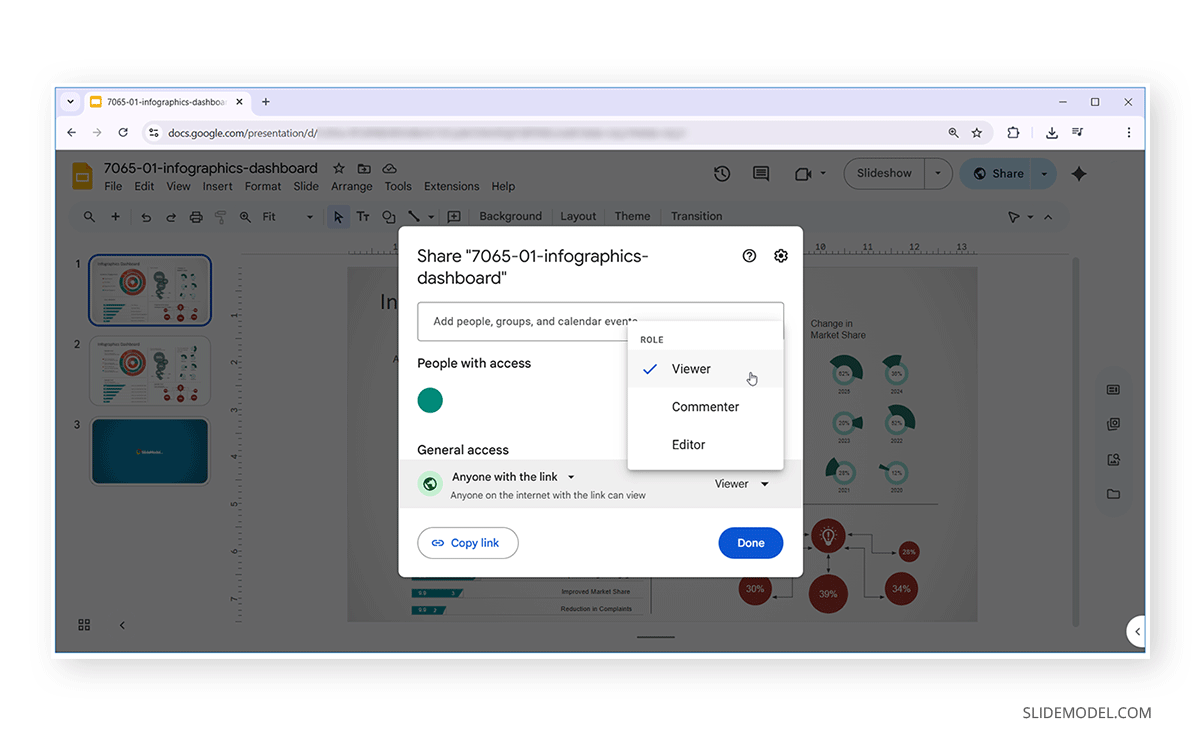Select the shapes tool

pos(389,216)
